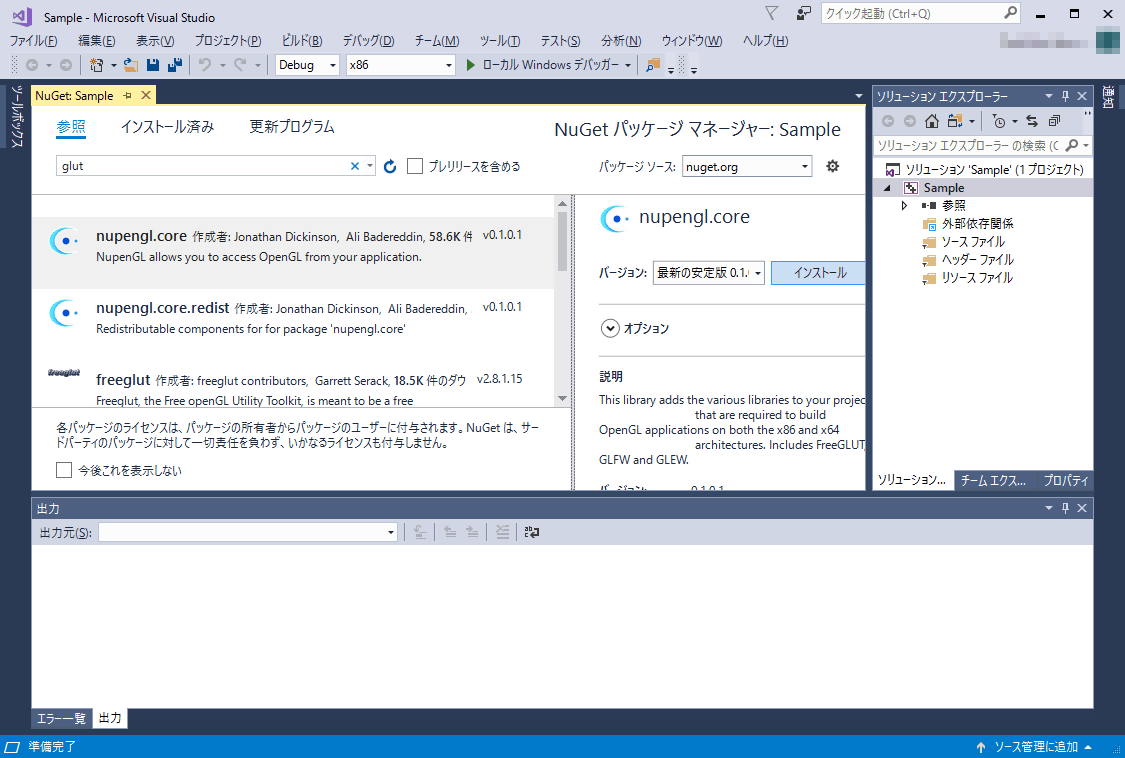1125x758 pixels.
Task: Click the Navigate Forward toolbar arrow
Action: click(x=65, y=65)
